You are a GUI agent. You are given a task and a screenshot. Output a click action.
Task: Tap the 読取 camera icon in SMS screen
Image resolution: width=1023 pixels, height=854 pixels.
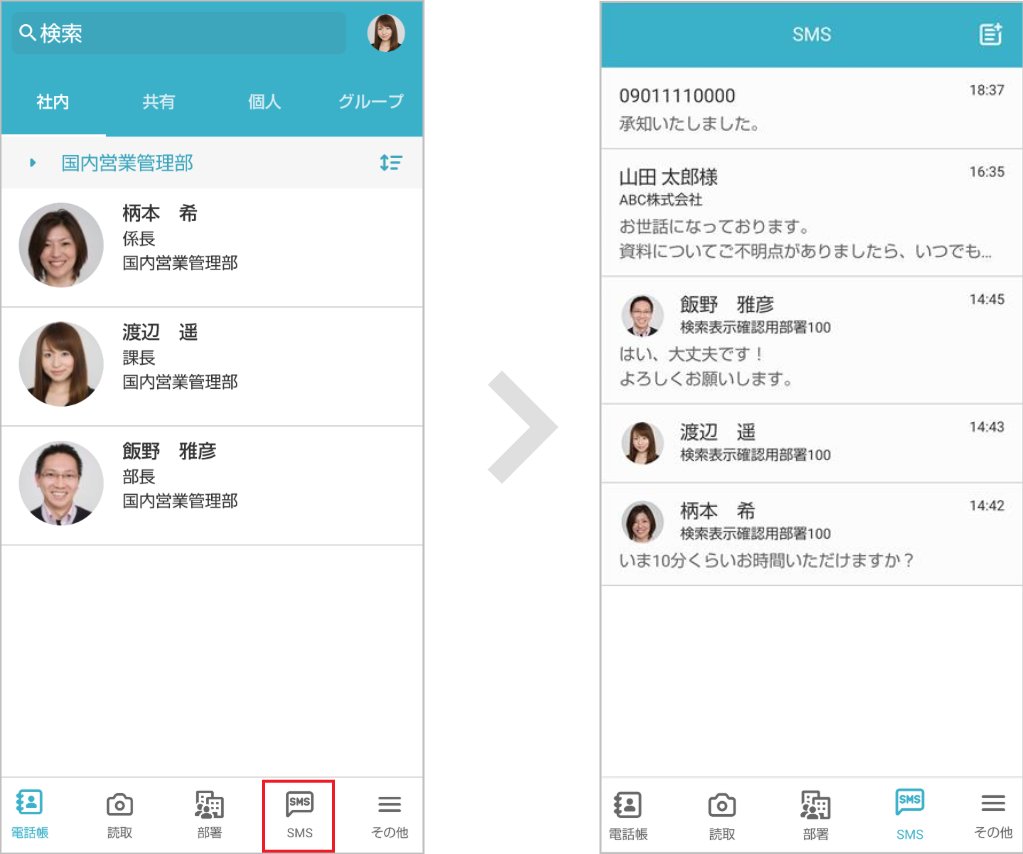tap(722, 806)
